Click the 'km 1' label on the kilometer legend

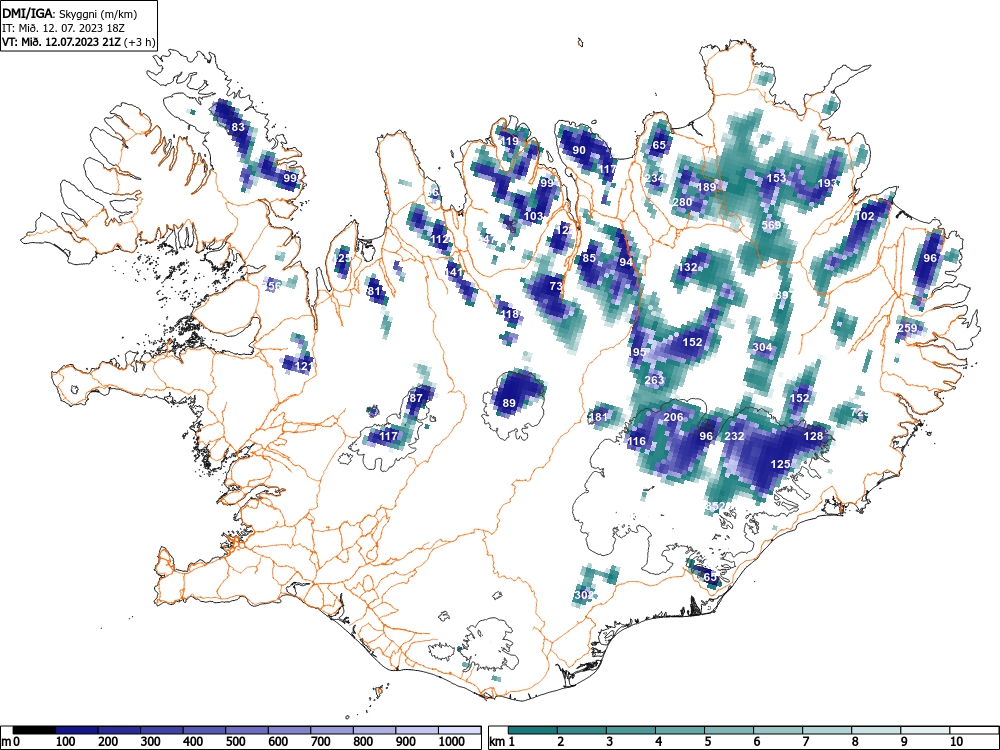coord(503,742)
